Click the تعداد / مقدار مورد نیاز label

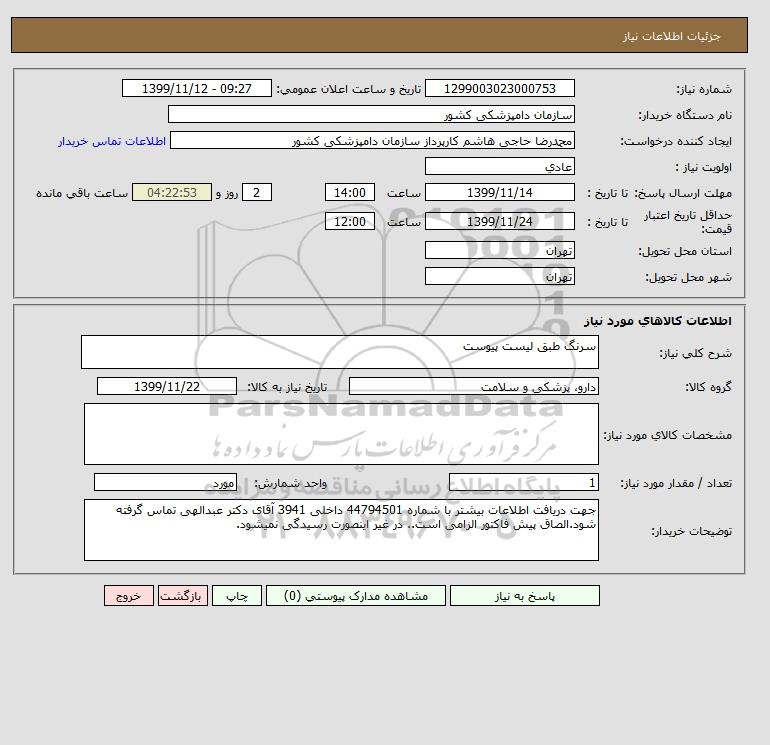pos(676,484)
